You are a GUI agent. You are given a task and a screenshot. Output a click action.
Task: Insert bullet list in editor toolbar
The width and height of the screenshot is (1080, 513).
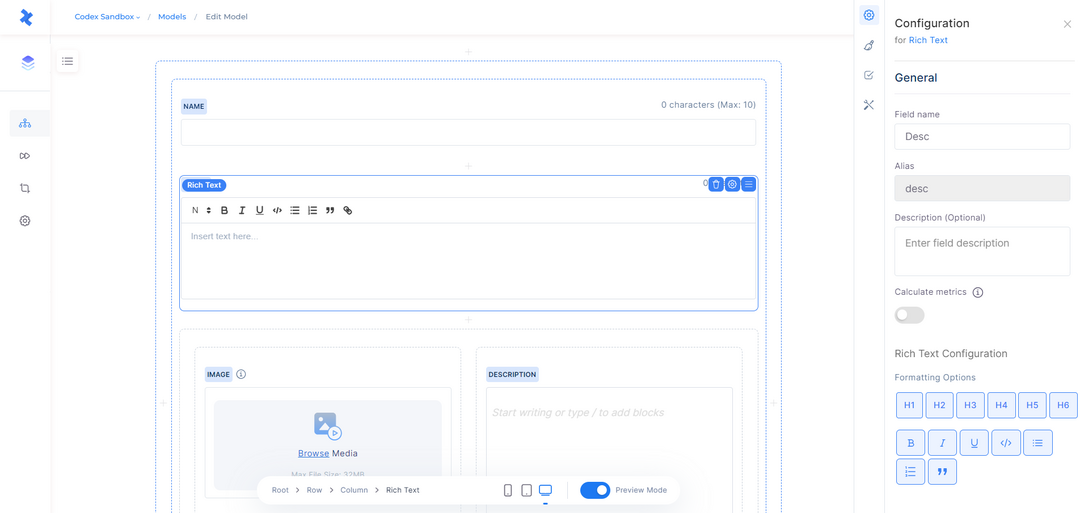[295, 211]
